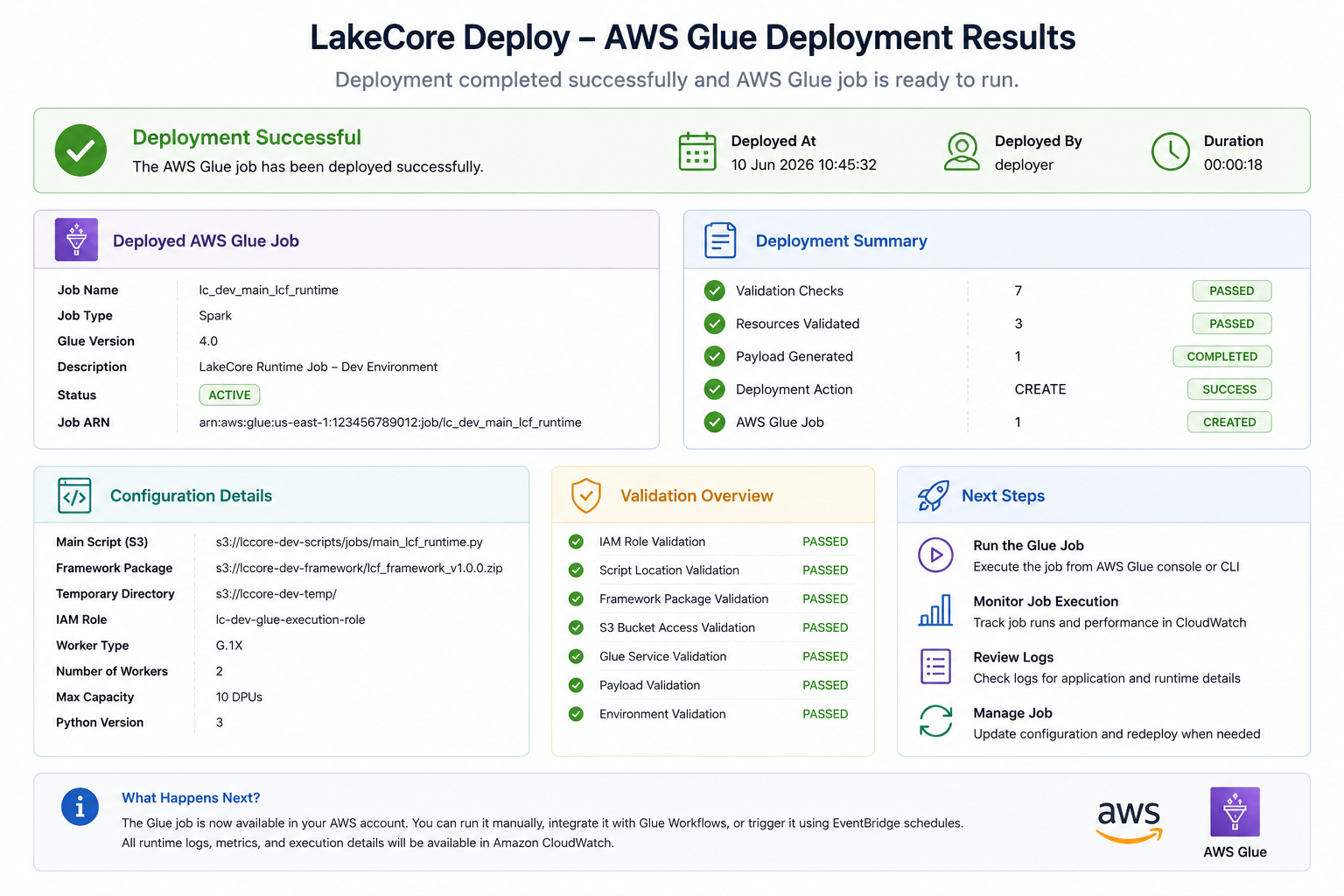Select the duration value 00:00:18

pyautogui.click(x=1233, y=164)
